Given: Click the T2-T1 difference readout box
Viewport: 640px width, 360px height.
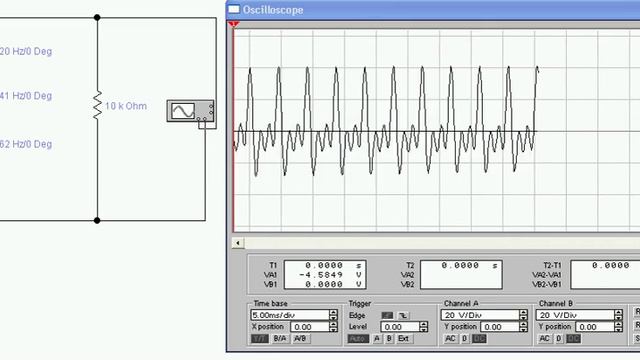Looking at the screenshot, I should pyautogui.click(x=605, y=275).
